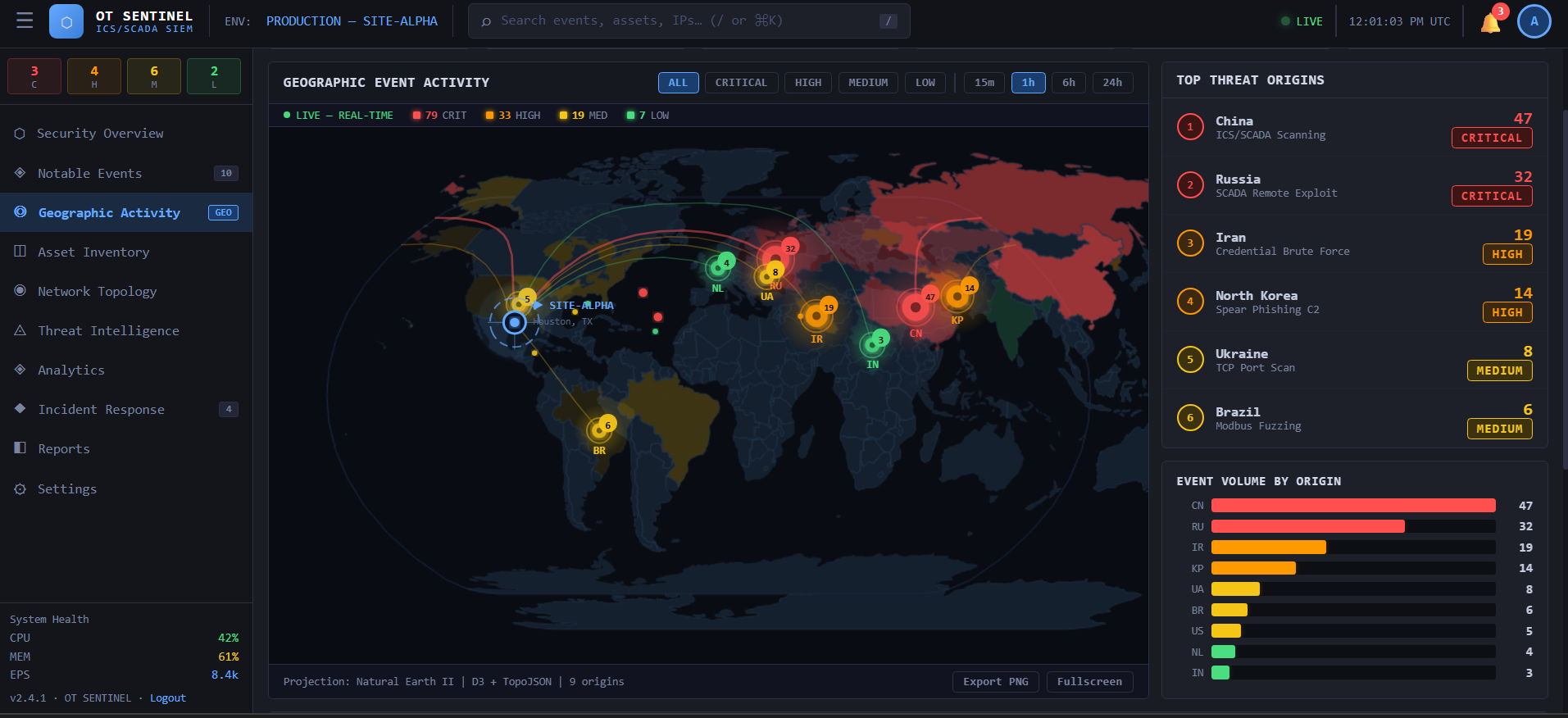Click the Threat Intelligence warning icon
Screen dimensions: 1568x718
click(x=20, y=330)
